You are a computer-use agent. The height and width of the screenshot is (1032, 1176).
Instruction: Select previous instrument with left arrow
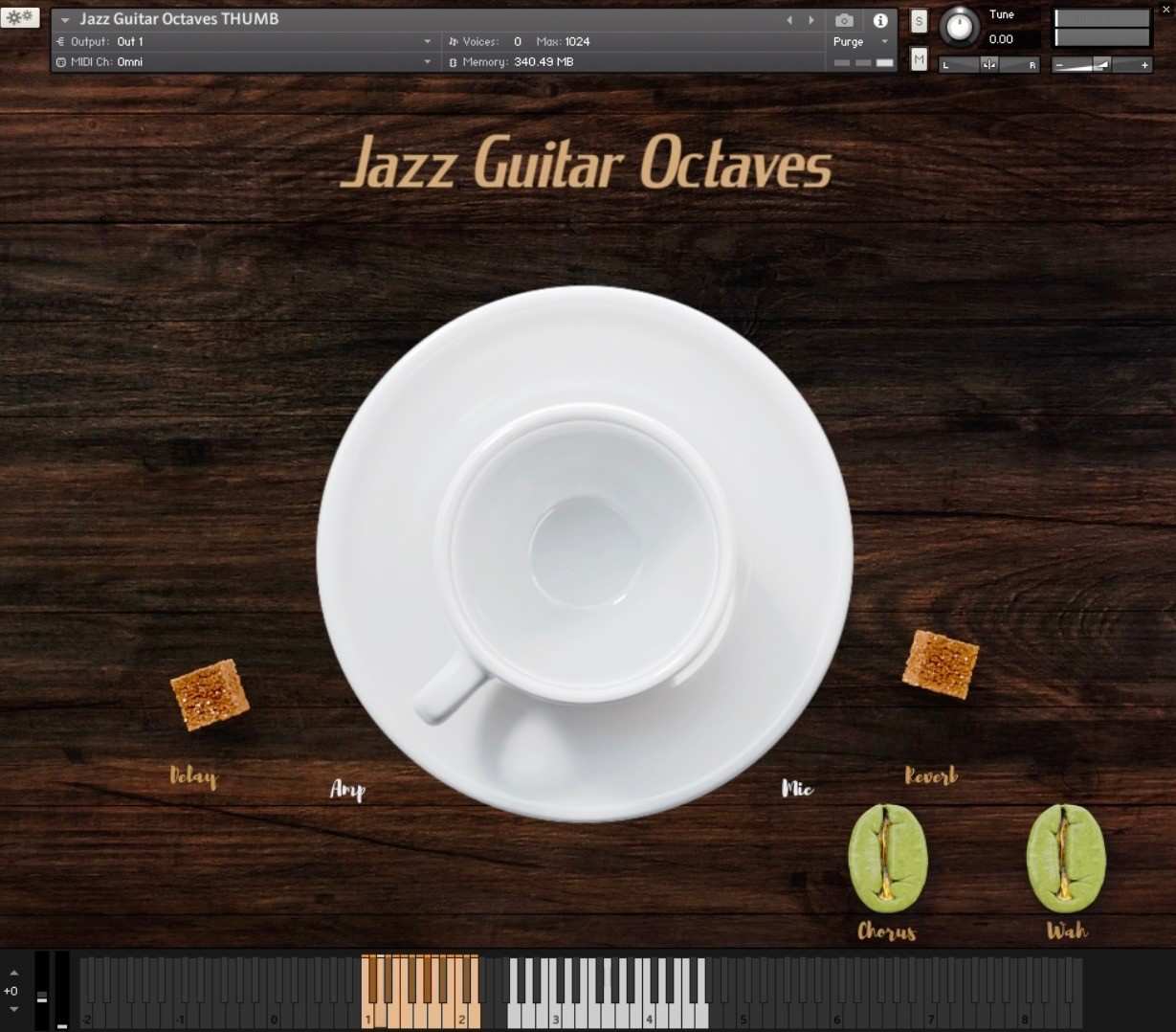pos(789,20)
